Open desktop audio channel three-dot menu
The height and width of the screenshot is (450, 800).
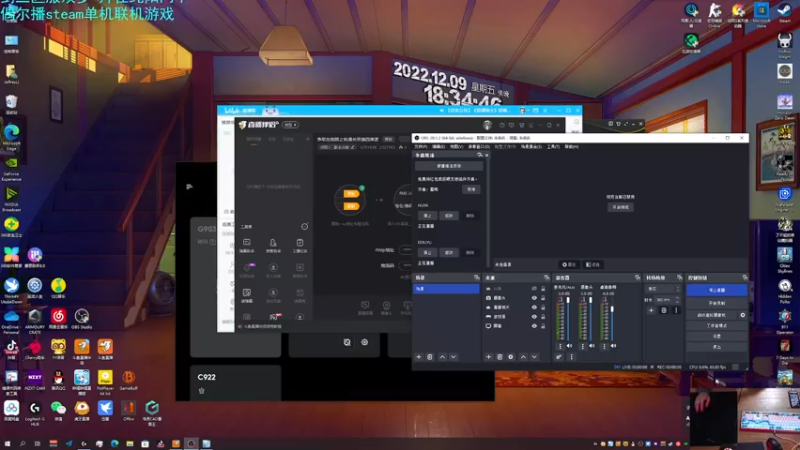(605, 346)
